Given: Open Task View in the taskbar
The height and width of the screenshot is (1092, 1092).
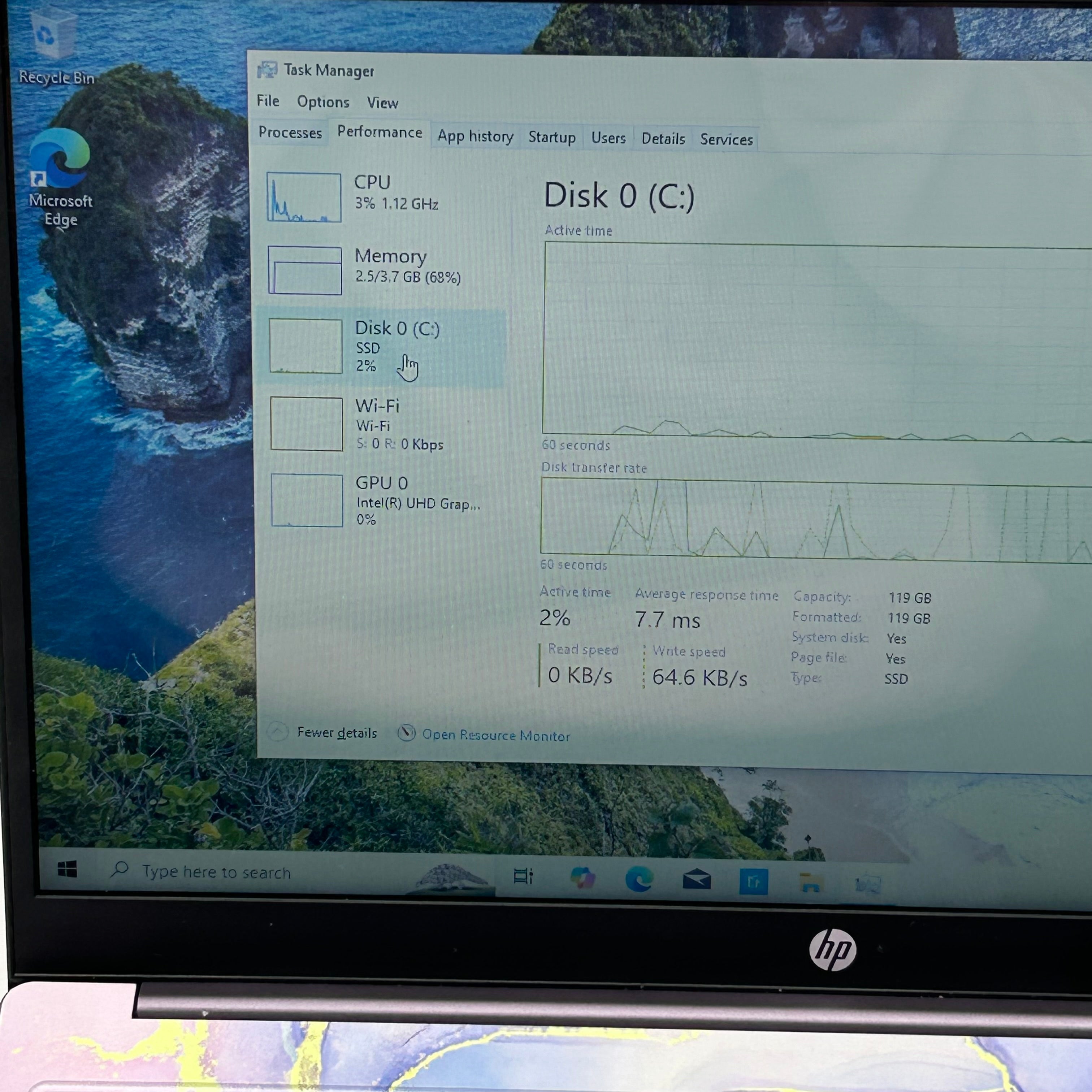Looking at the screenshot, I should pos(523,876).
